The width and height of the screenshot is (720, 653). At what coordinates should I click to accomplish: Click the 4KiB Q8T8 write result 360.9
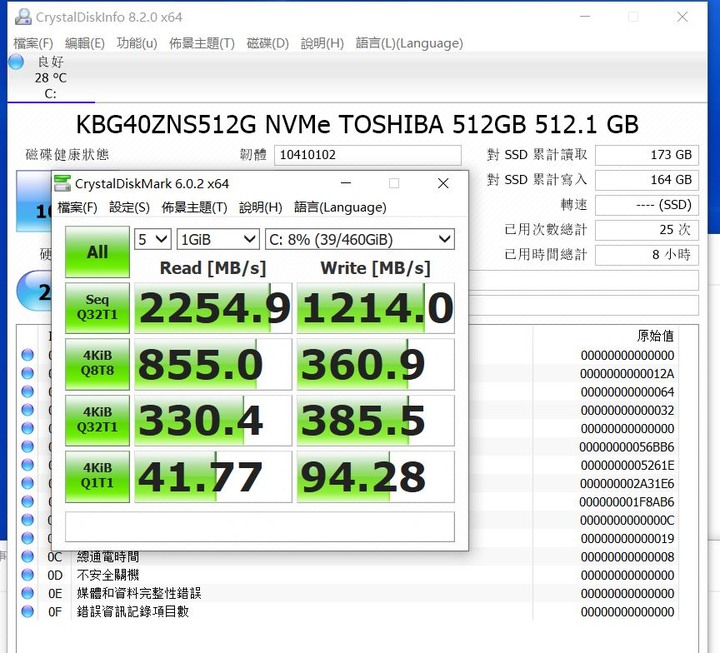pos(376,364)
